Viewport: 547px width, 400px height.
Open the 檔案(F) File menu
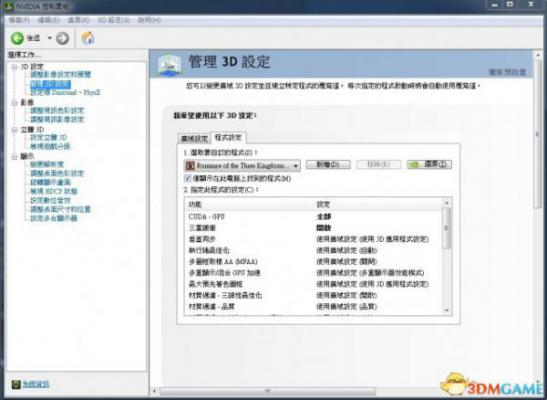tap(19, 20)
